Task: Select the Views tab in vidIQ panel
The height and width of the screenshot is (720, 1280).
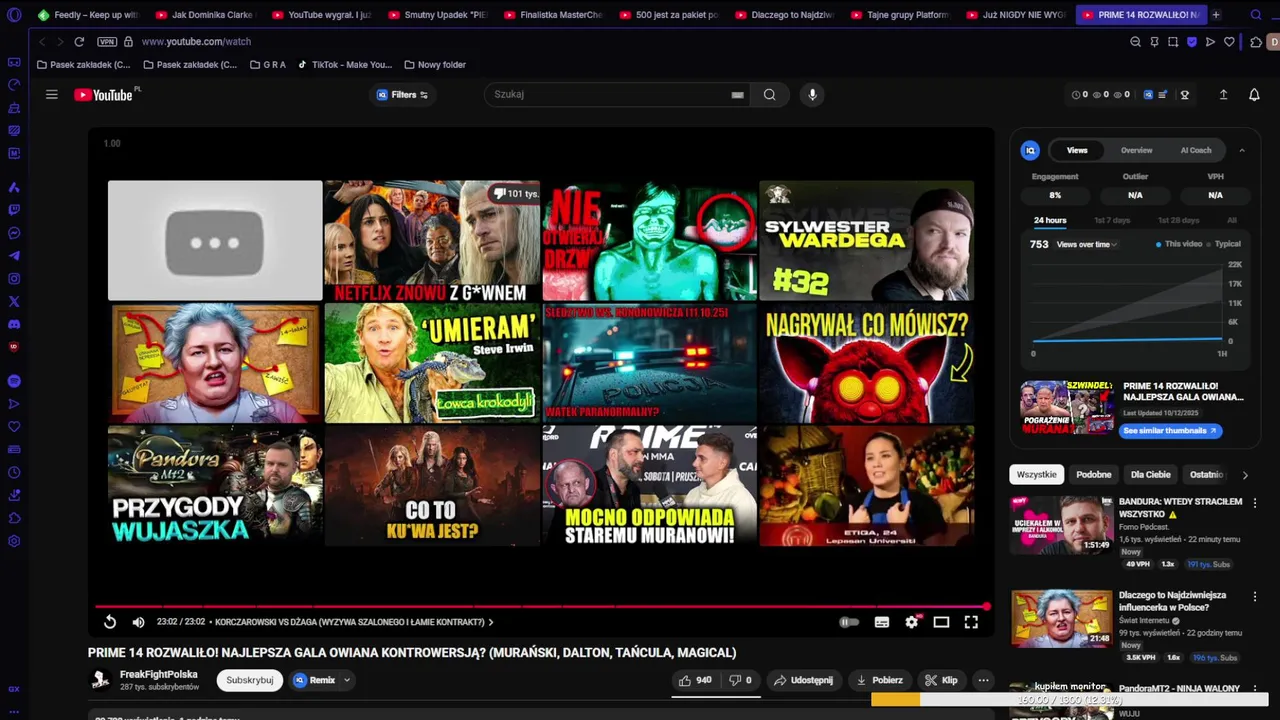Action: pos(1077,150)
